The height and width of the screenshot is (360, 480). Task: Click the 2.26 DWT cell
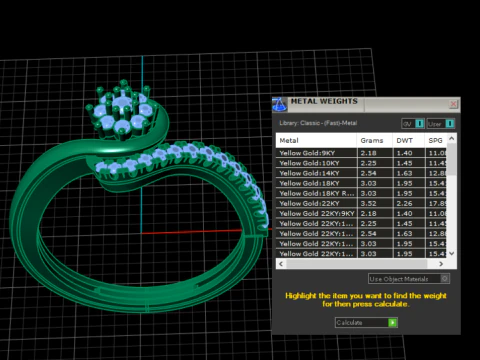point(409,203)
